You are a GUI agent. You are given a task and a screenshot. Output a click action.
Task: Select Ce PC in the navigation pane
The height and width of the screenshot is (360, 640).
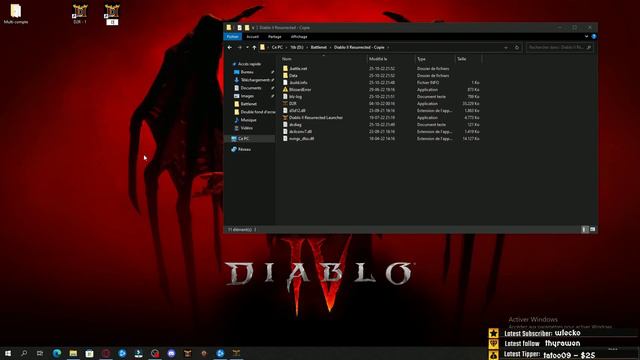pyautogui.click(x=243, y=139)
